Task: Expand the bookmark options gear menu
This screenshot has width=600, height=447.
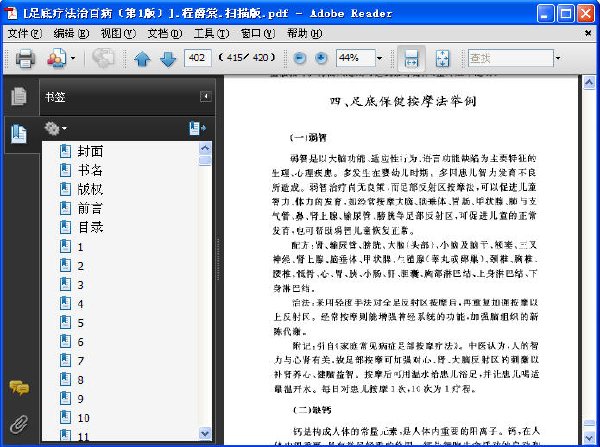Action: [x=55, y=128]
